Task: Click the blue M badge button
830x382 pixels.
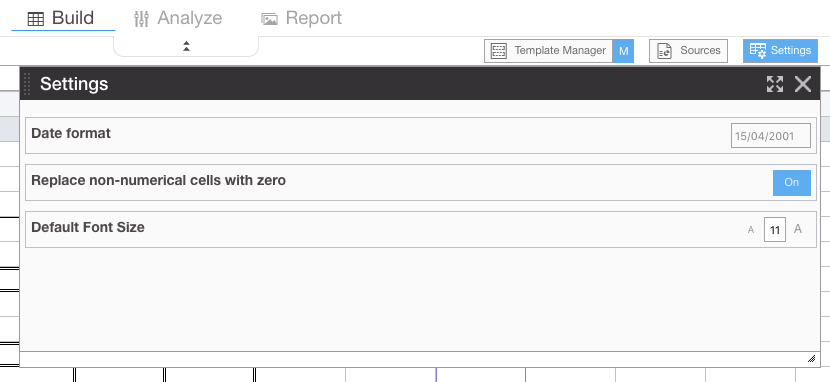Action: 624,51
